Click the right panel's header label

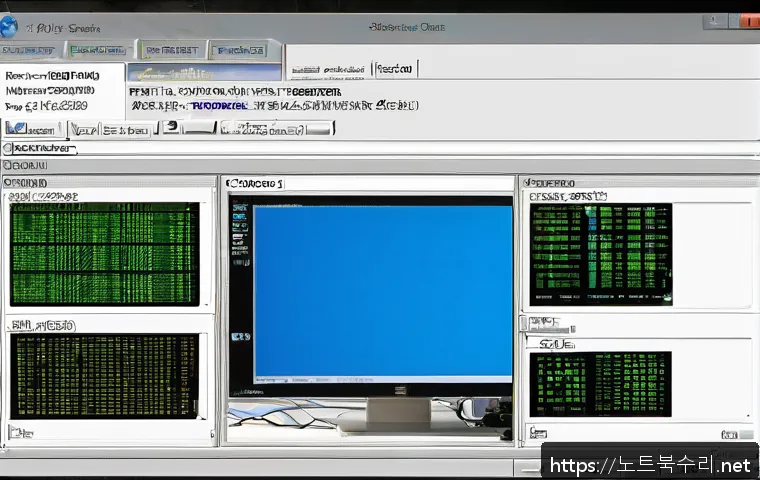coord(549,183)
